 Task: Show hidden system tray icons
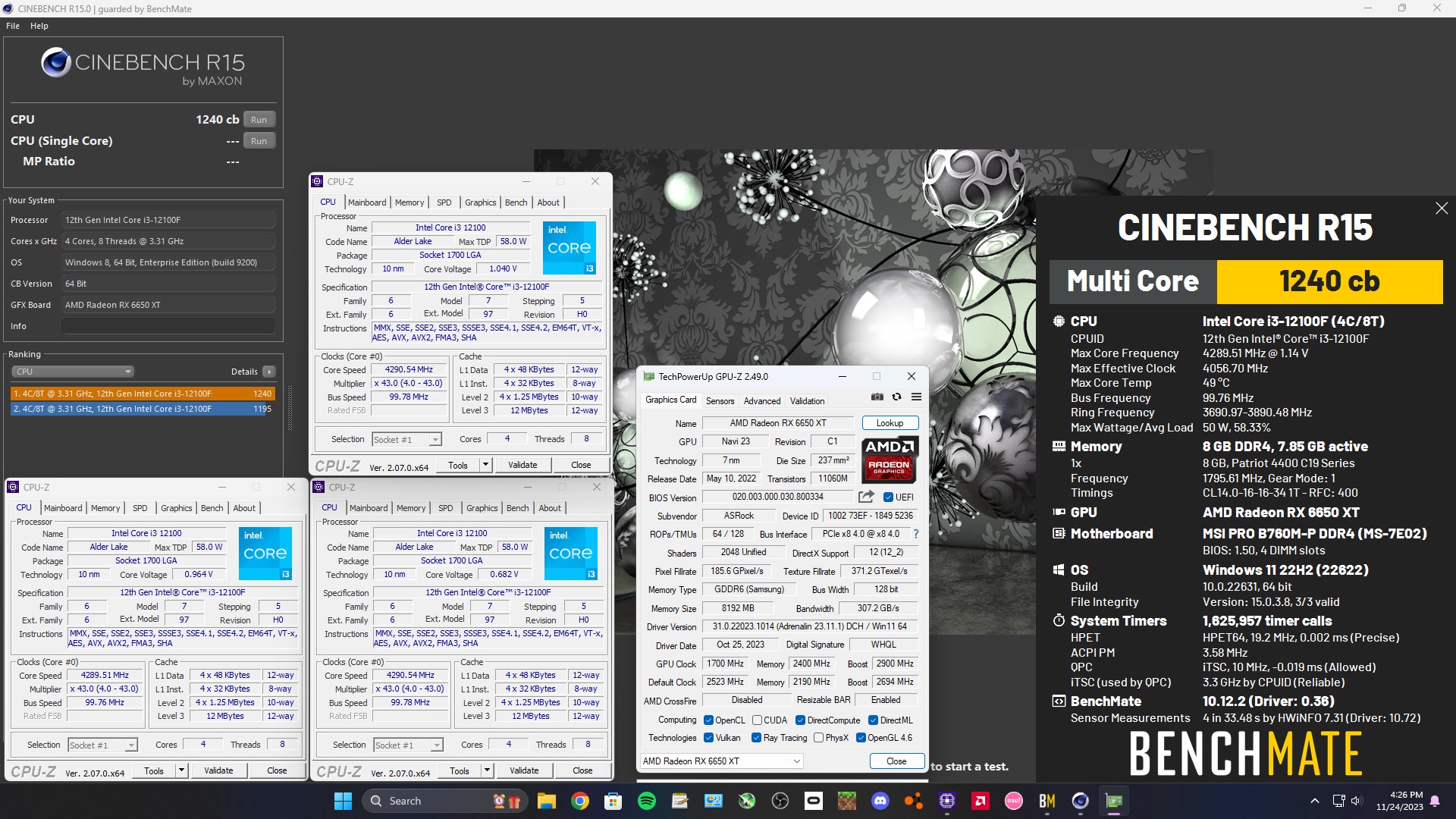point(1315,801)
